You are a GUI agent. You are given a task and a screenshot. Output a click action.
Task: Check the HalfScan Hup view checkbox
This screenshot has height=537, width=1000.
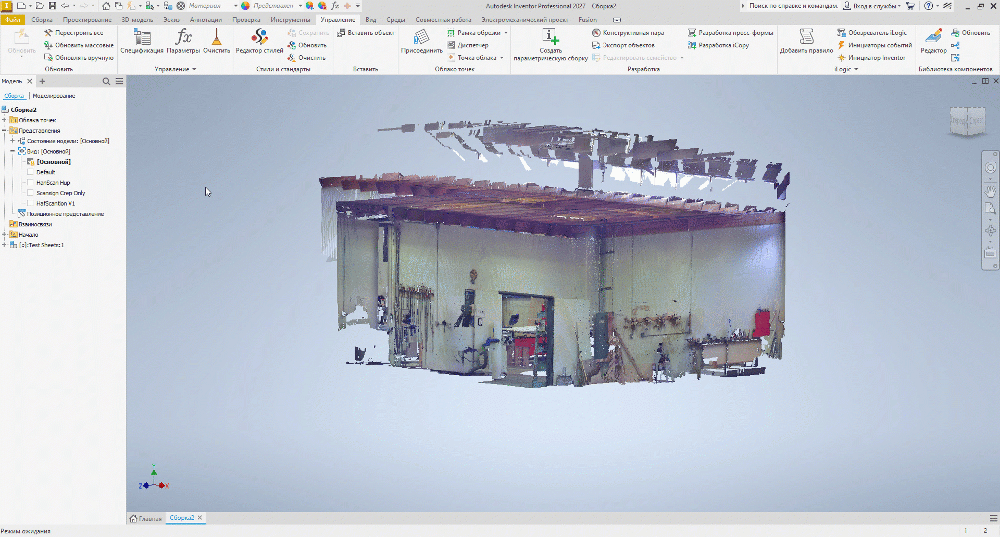point(30,182)
